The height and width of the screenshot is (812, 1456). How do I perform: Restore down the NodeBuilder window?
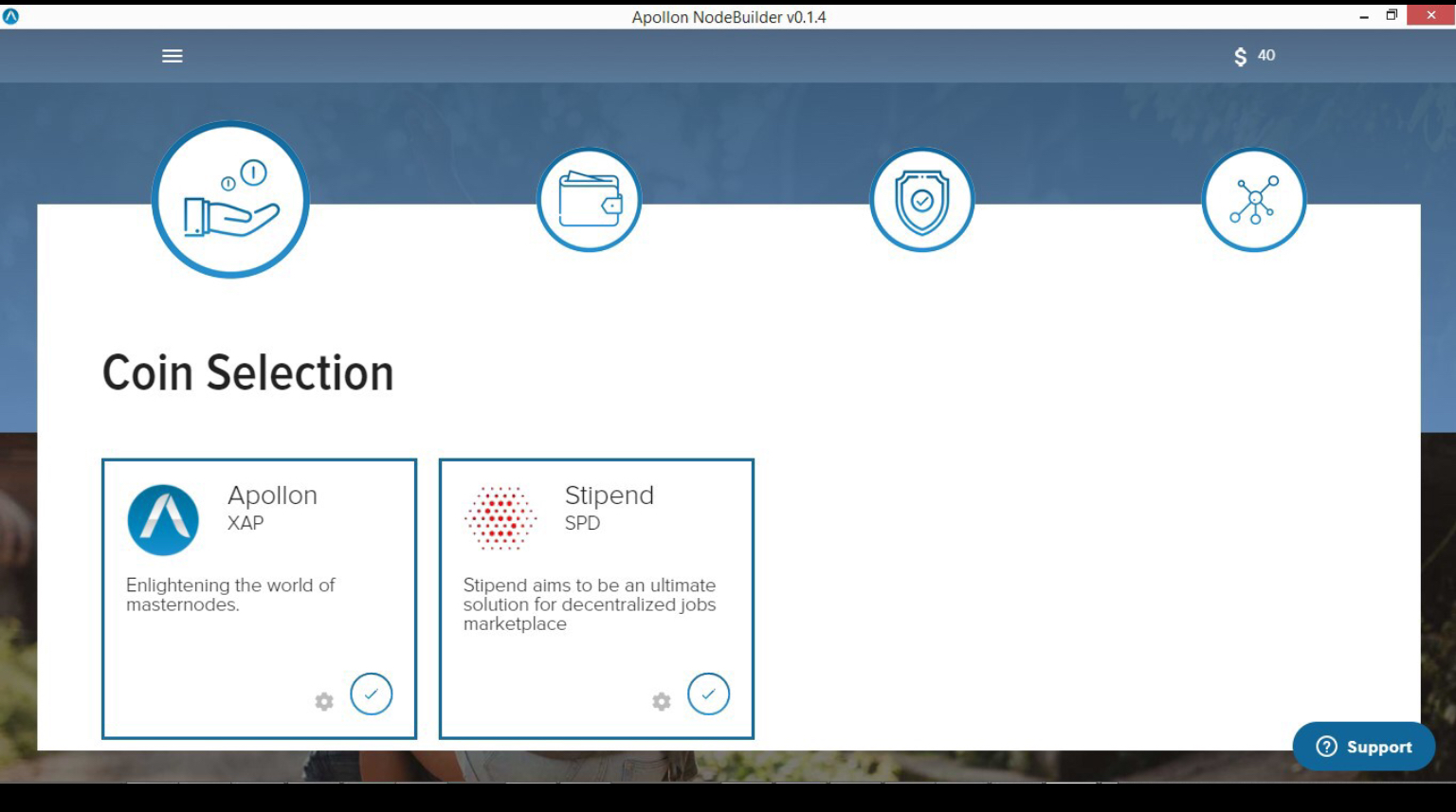coord(1392,15)
